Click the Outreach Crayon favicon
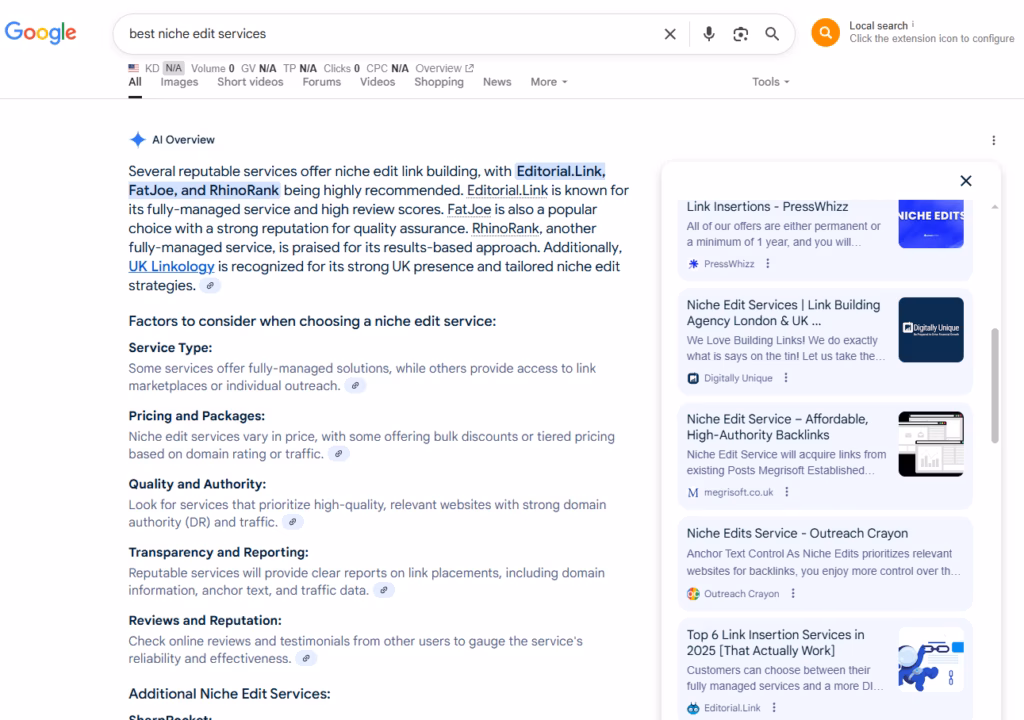Image resolution: width=1024 pixels, height=720 pixels. (x=693, y=594)
